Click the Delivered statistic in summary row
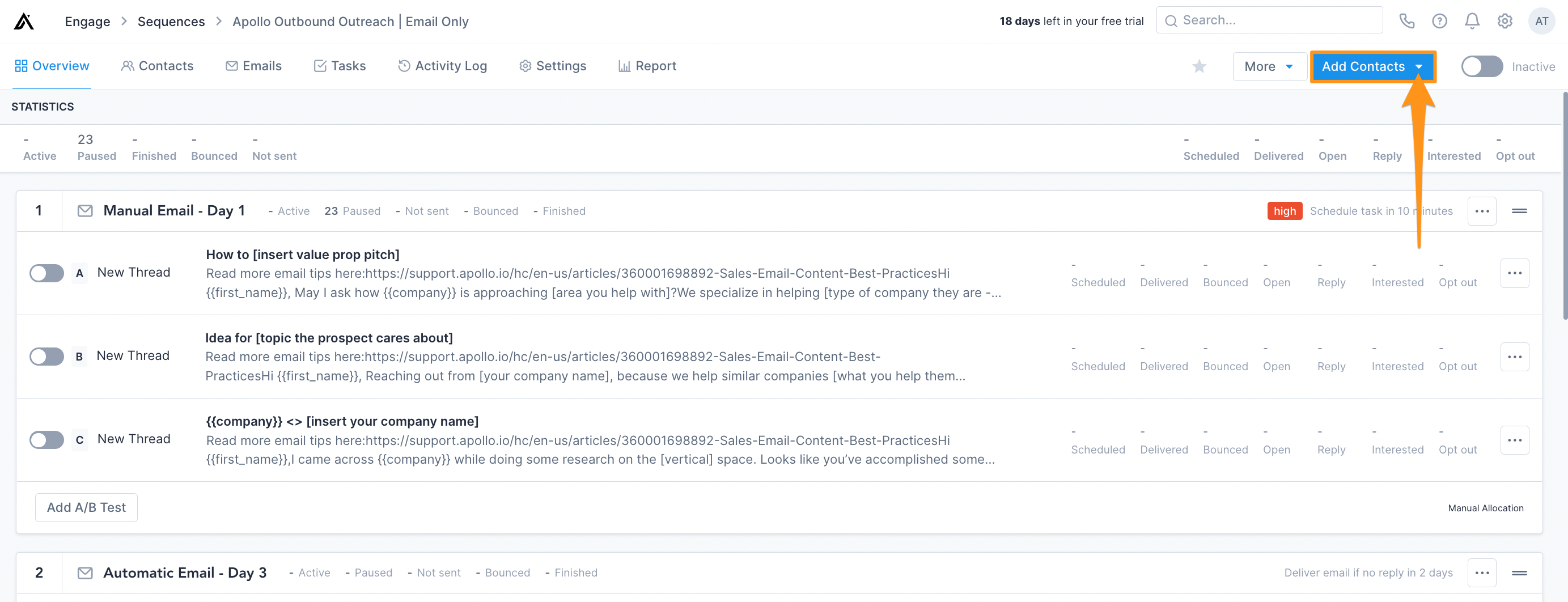The height and width of the screenshot is (602, 1568). point(1278,148)
